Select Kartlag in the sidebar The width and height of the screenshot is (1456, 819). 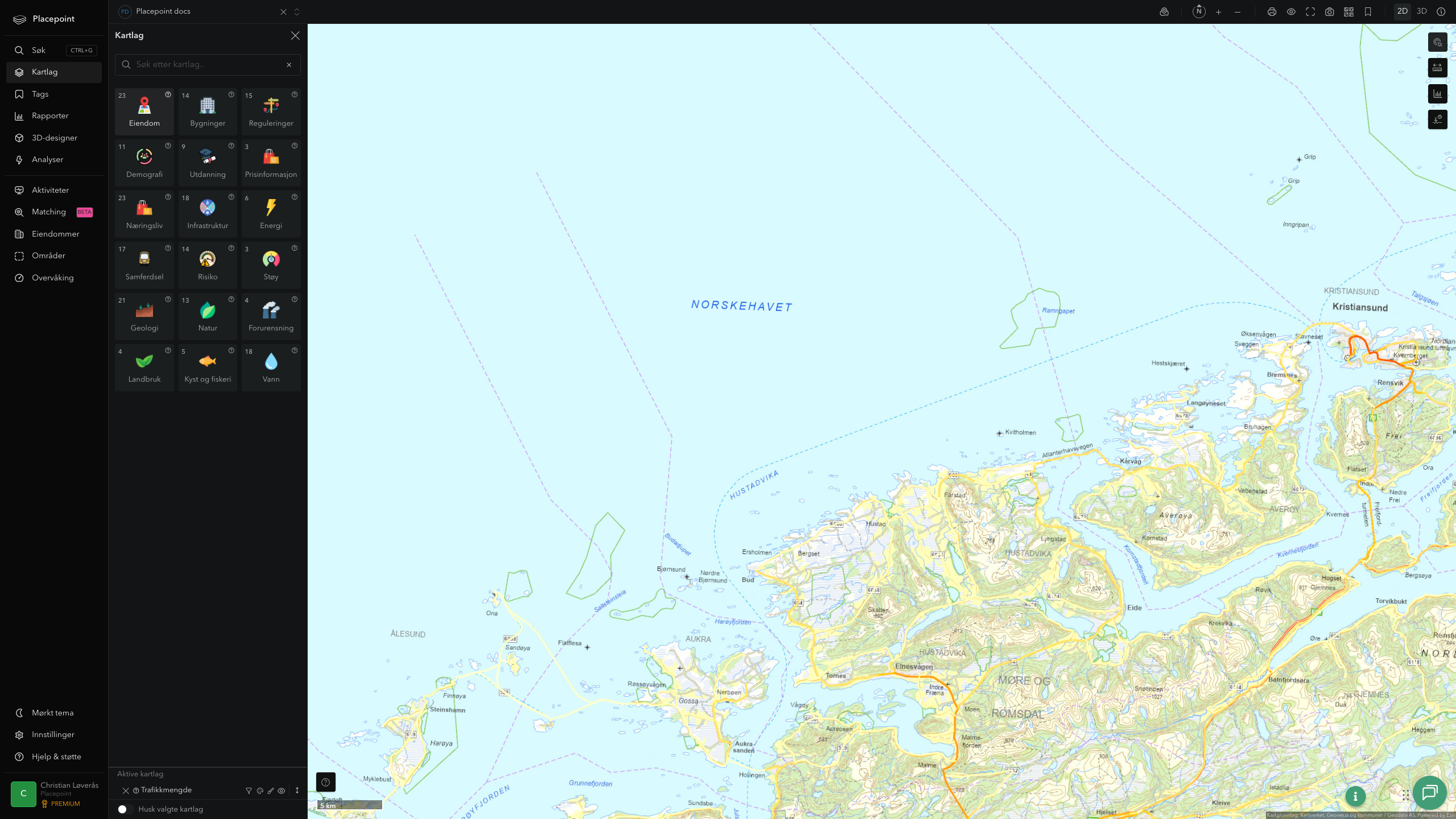[x=54, y=72]
